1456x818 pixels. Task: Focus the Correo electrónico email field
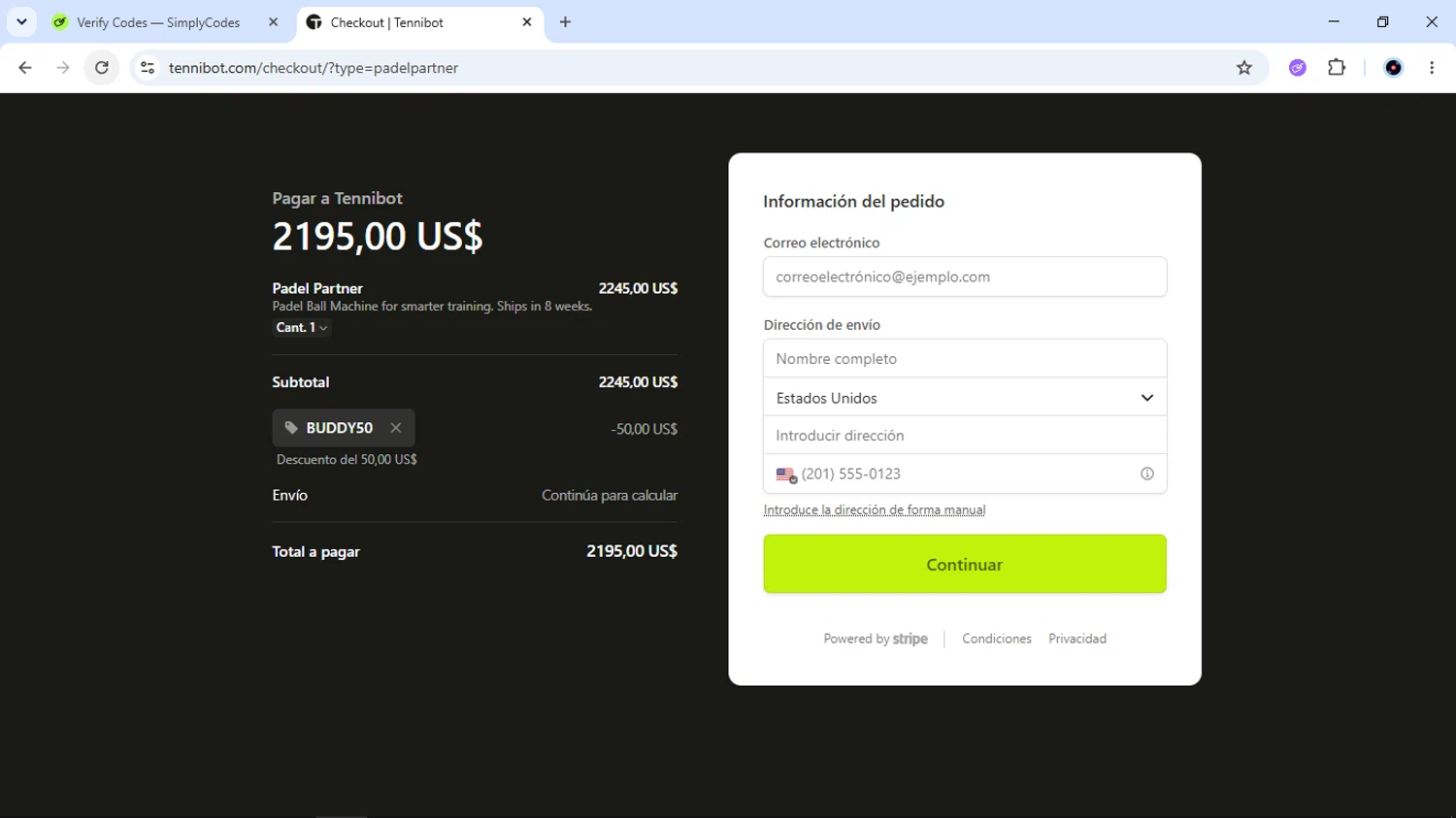[x=965, y=277]
